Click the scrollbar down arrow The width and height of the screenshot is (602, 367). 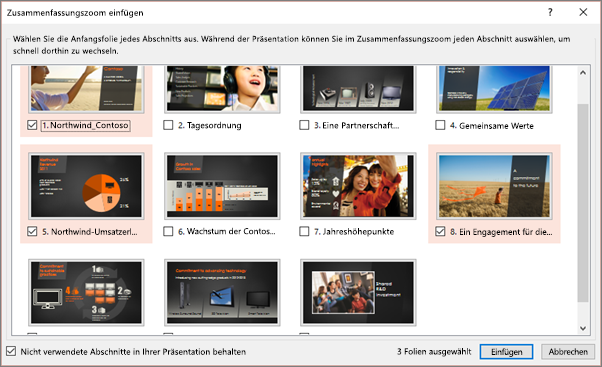[x=583, y=328]
